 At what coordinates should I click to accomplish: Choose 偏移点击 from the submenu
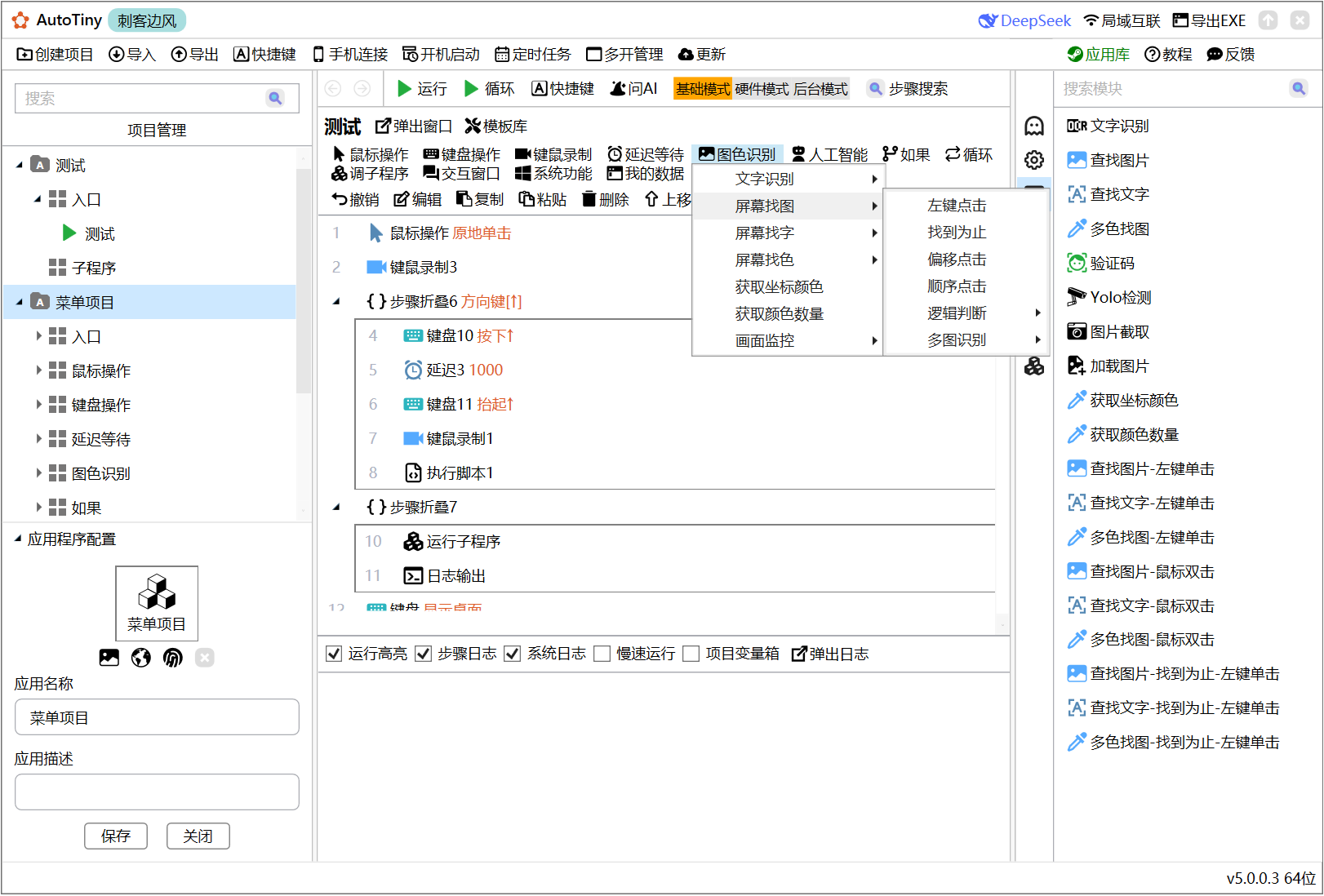pyautogui.click(x=966, y=259)
